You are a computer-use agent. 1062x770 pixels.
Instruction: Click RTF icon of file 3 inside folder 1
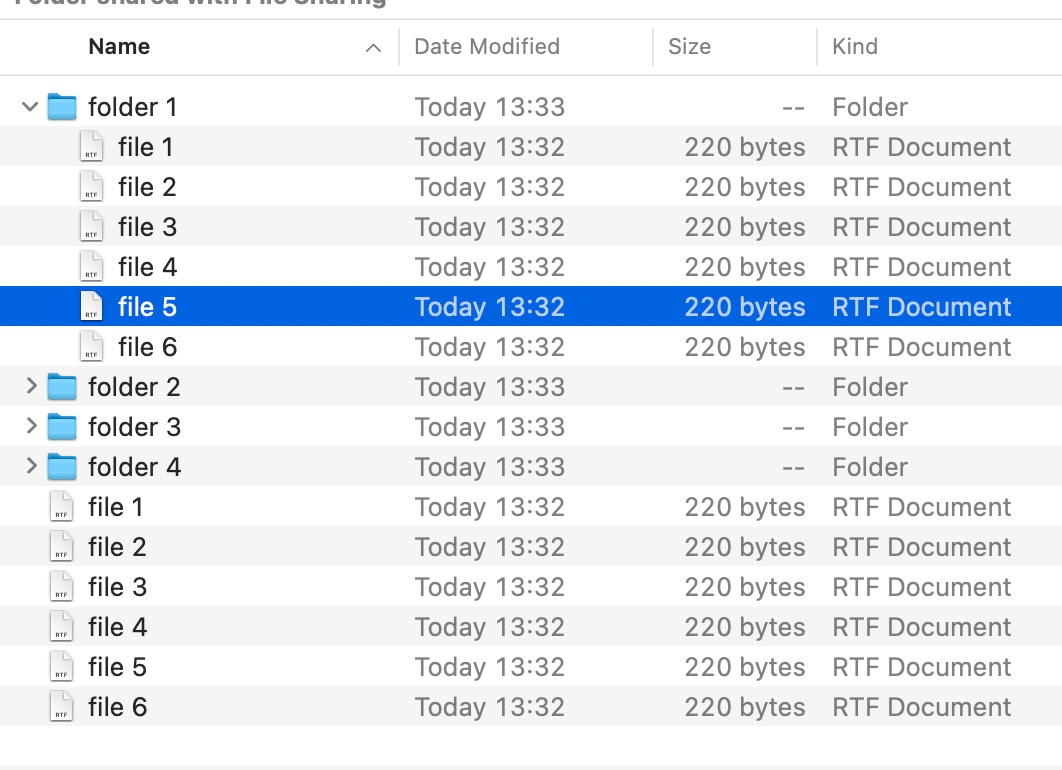tap(92, 227)
